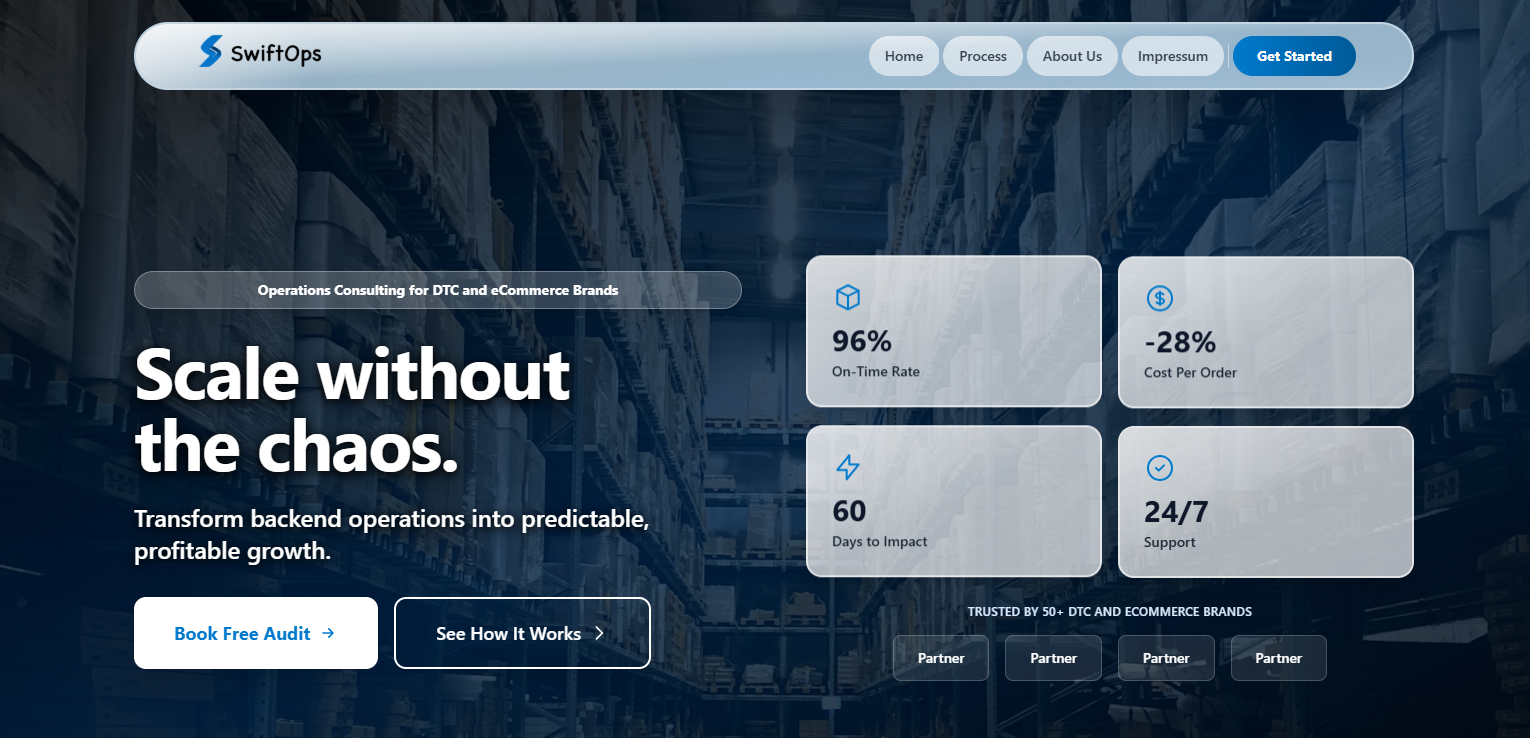Click the checkmark icon on the 24/7 Support card
This screenshot has width=1530, height=738.
tap(1160, 467)
